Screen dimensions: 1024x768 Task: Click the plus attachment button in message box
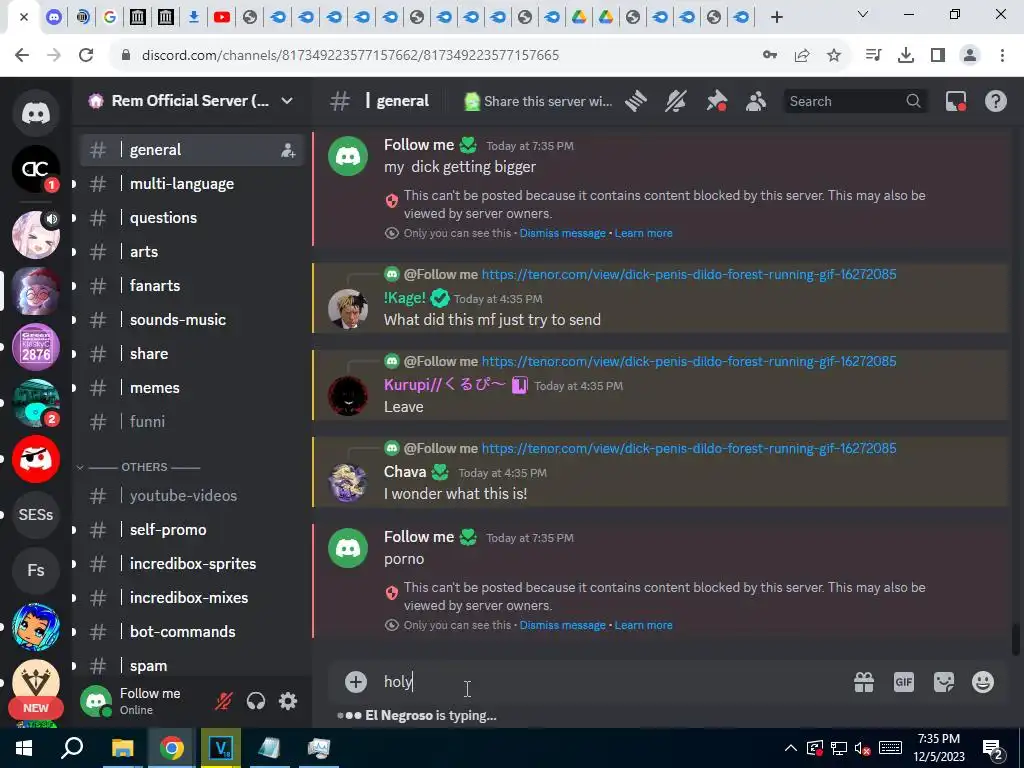click(356, 682)
